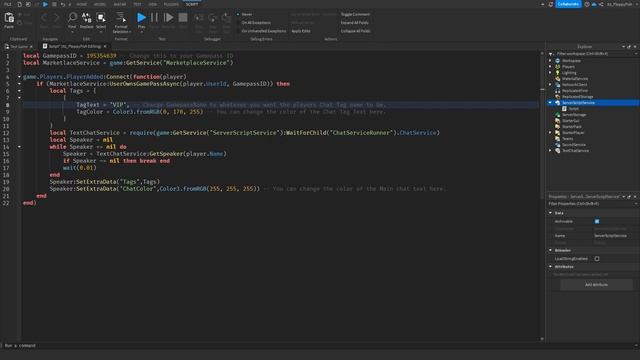Expand the Players tree node
This screenshot has height=360, width=640.
click(550, 67)
